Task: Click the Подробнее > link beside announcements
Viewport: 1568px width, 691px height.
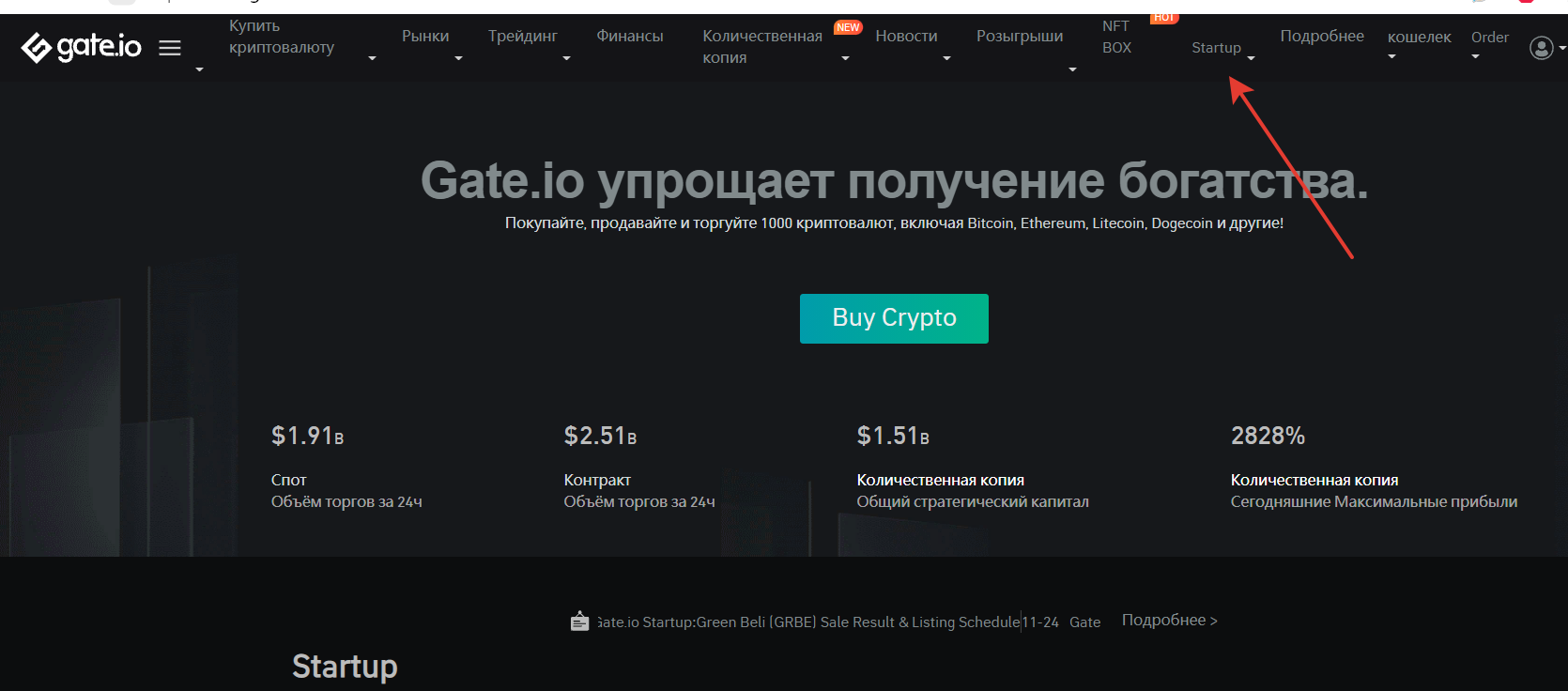Action: click(x=1169, y=621)
